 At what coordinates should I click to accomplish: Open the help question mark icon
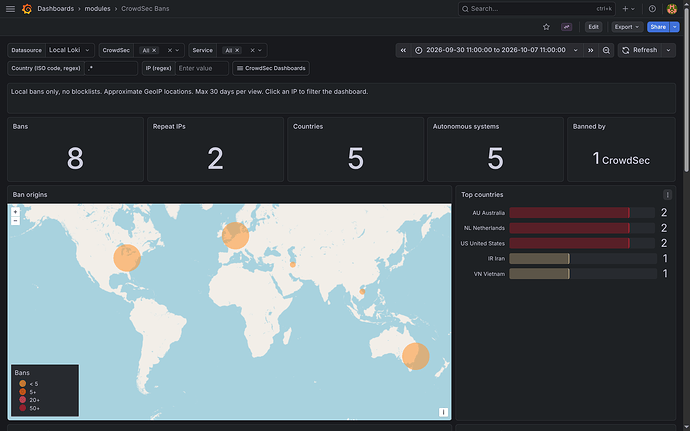pyautogui.click(x=652, y=9)
